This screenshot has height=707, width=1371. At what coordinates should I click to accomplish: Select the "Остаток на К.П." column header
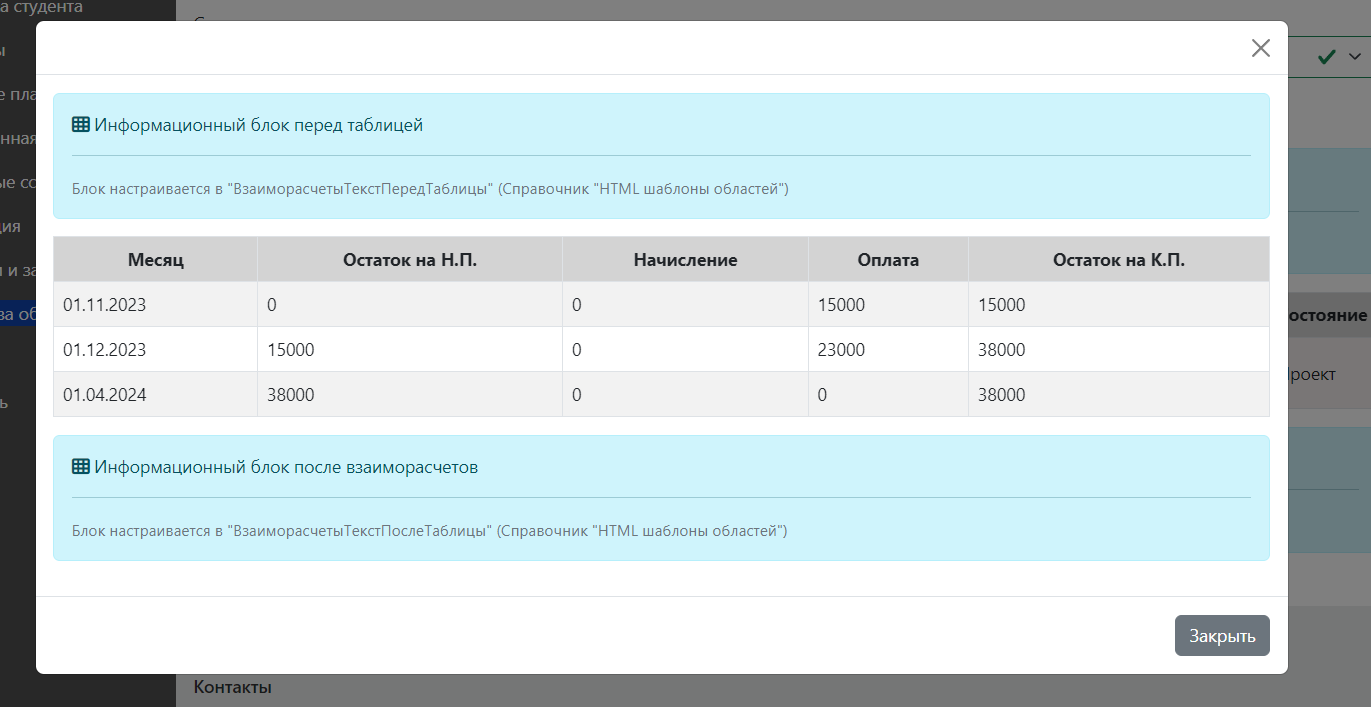click(1118, 260)
